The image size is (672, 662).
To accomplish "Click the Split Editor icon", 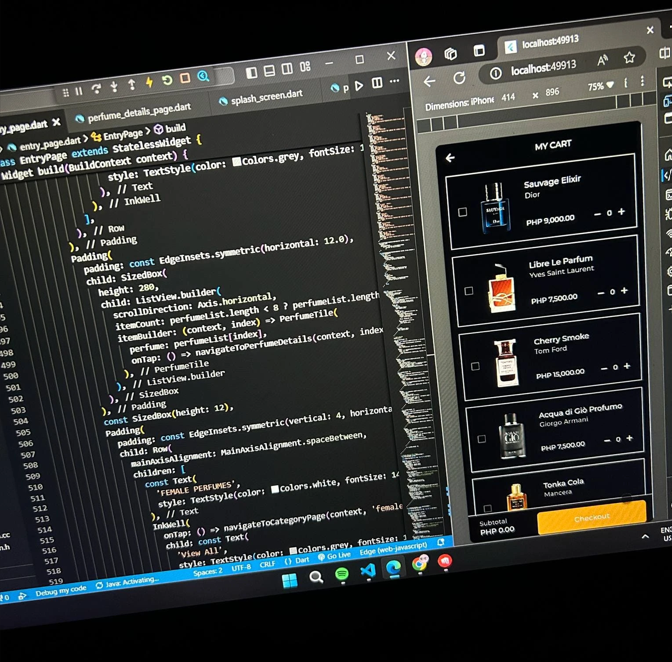I will [x=377, y=83].
